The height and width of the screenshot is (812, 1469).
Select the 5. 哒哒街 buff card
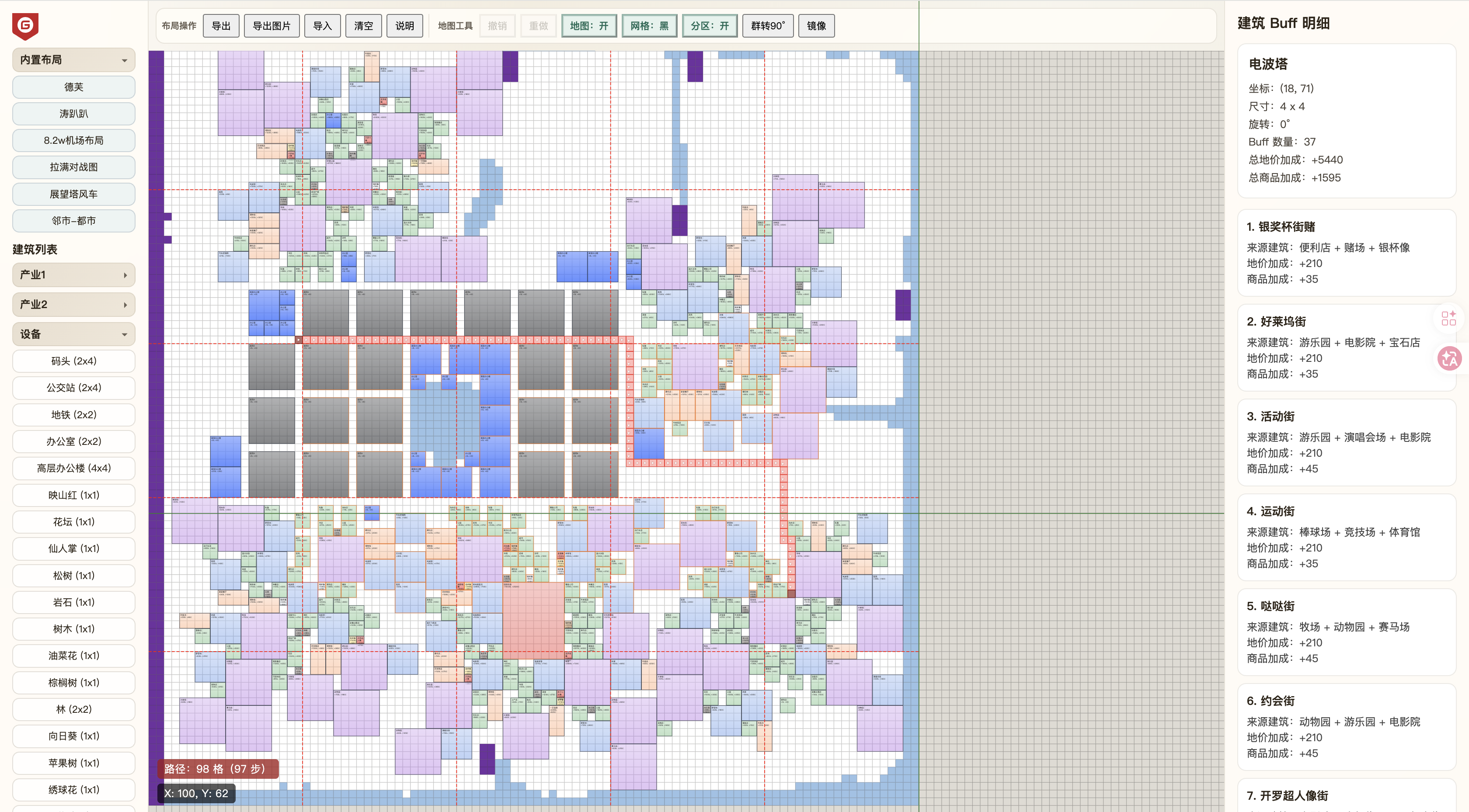1347,632
